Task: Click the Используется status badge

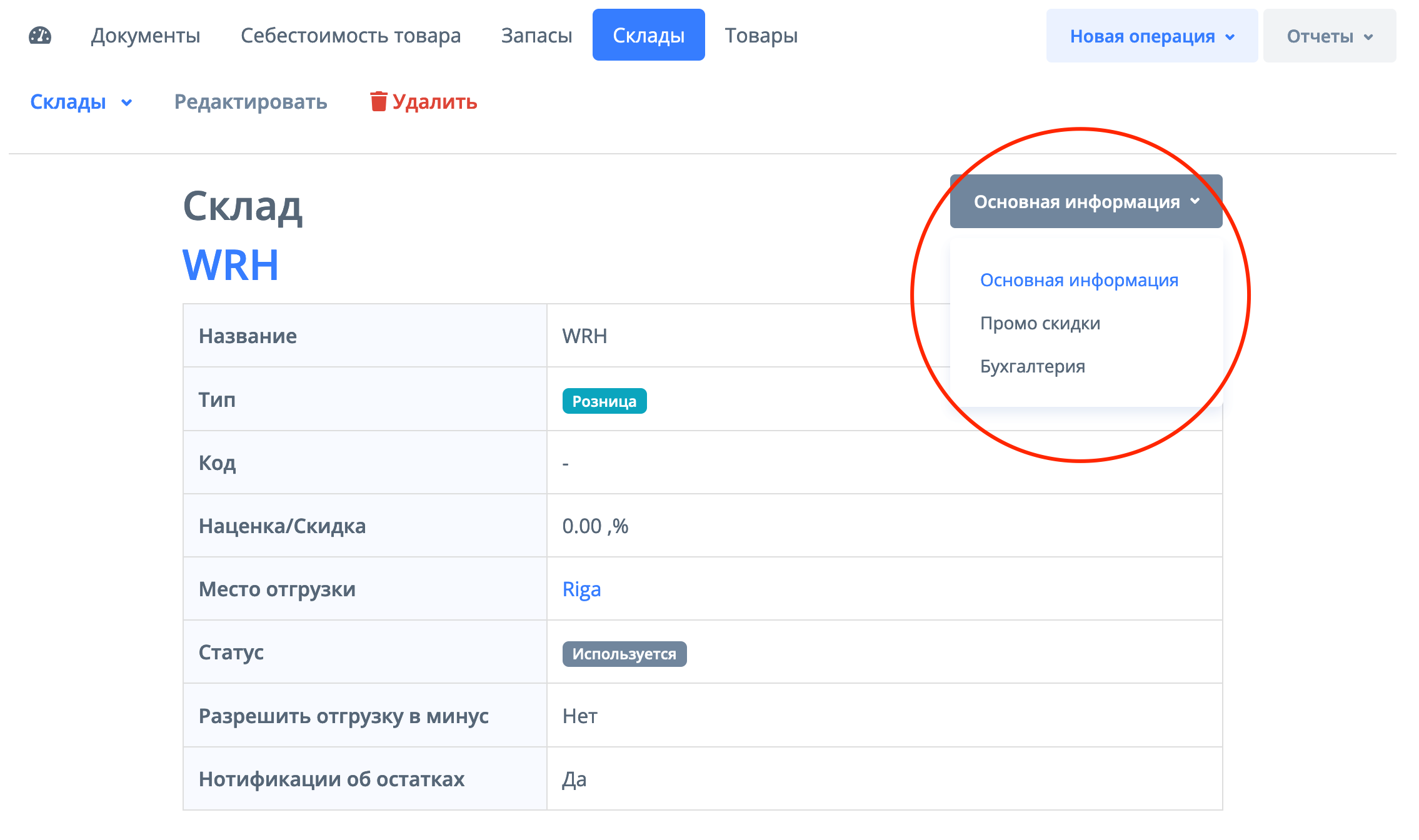Action: (x=624, y=654)
